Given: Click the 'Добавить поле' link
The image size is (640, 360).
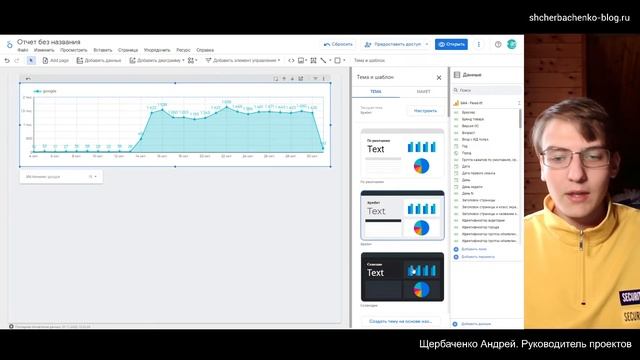Looking at the screenshot, I should [474, 249].
